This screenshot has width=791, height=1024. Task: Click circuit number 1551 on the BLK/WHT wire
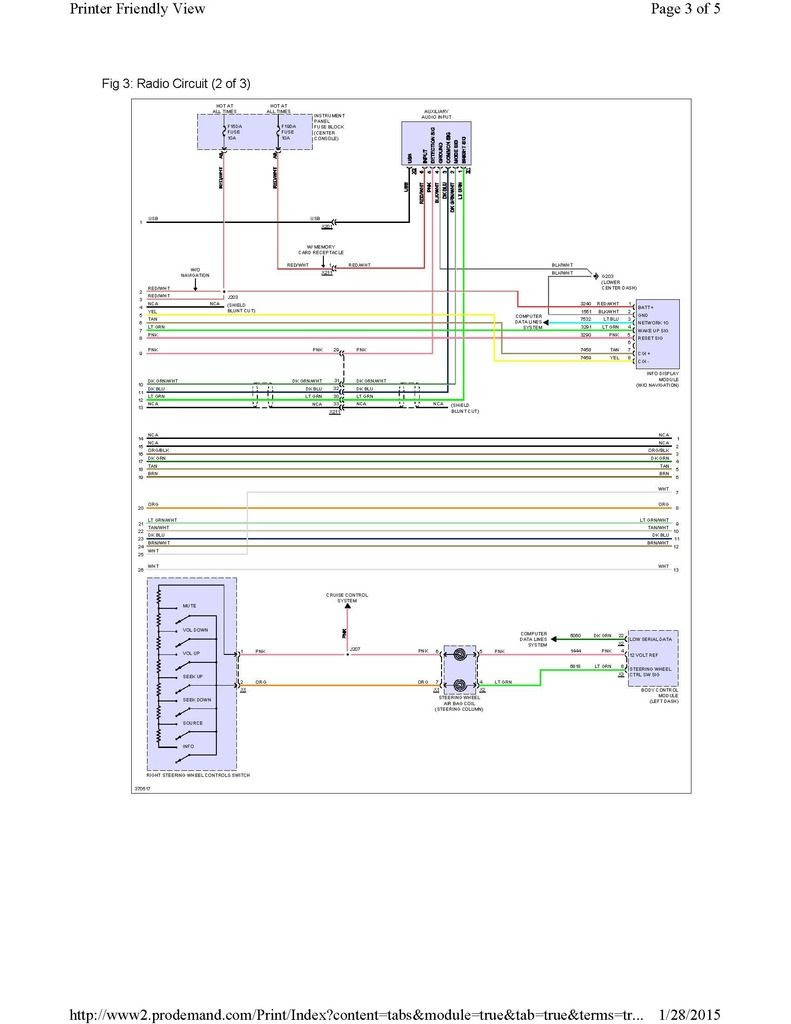tap(586, 312)
